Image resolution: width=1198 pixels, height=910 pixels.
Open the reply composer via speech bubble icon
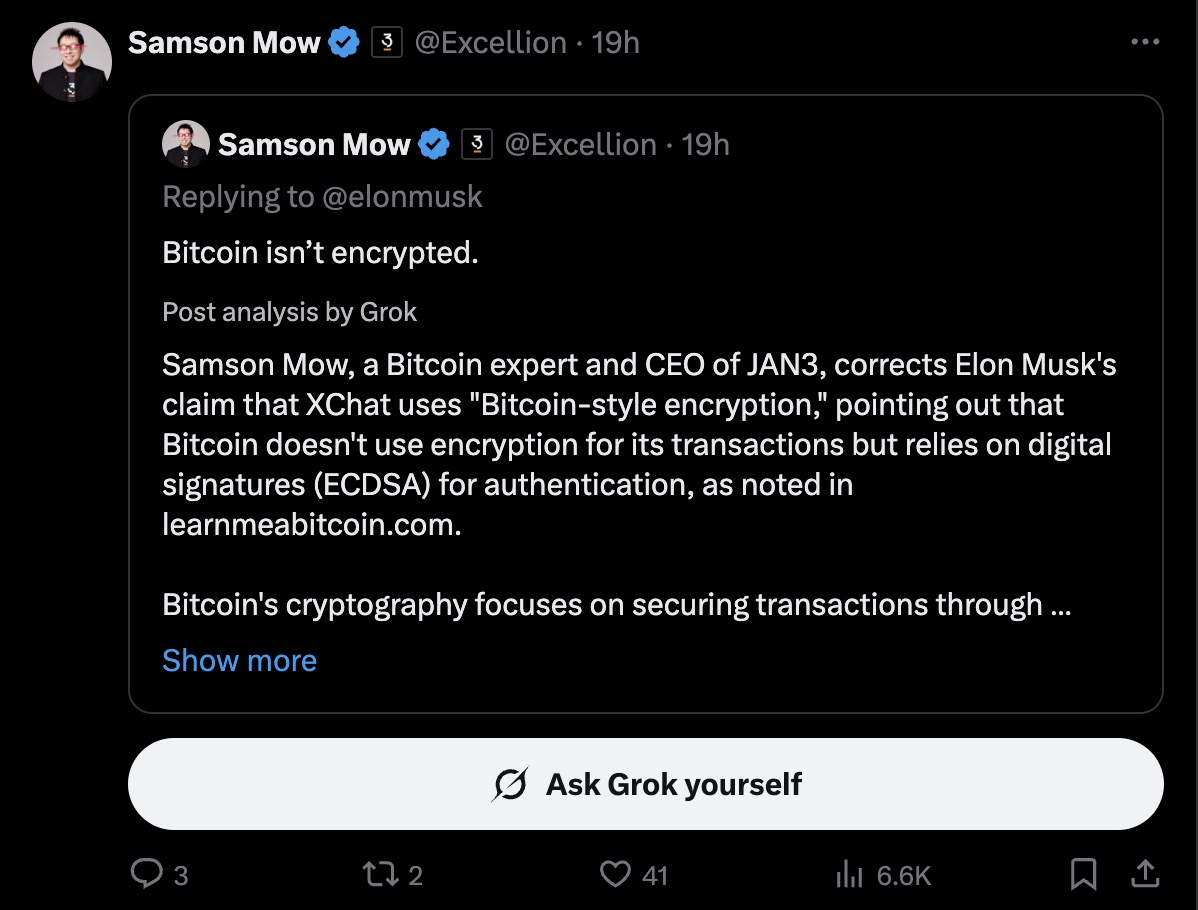pyautogui.click(x=147, y=874)
